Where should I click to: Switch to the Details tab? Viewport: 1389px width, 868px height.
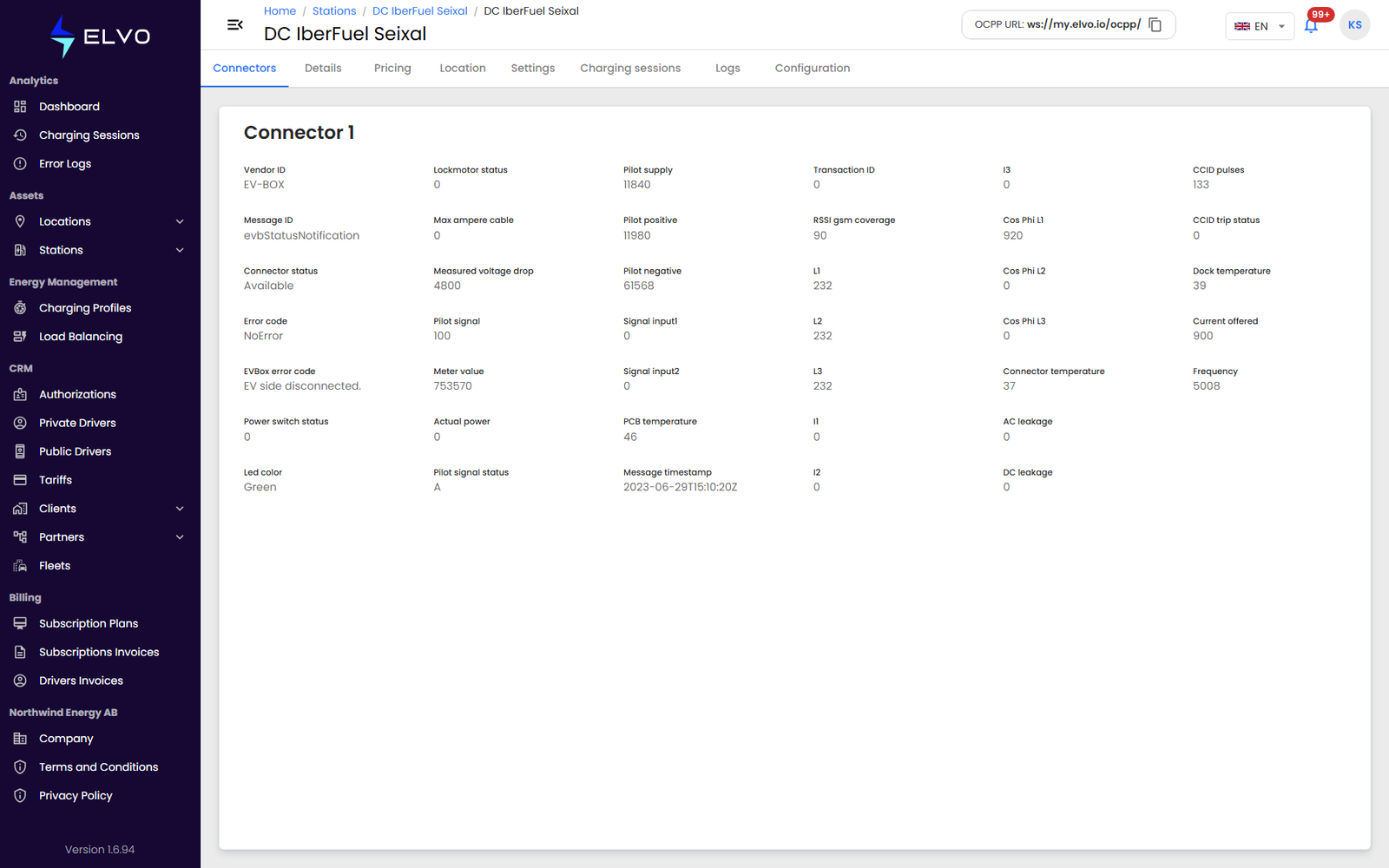click(x=323, y=69)
